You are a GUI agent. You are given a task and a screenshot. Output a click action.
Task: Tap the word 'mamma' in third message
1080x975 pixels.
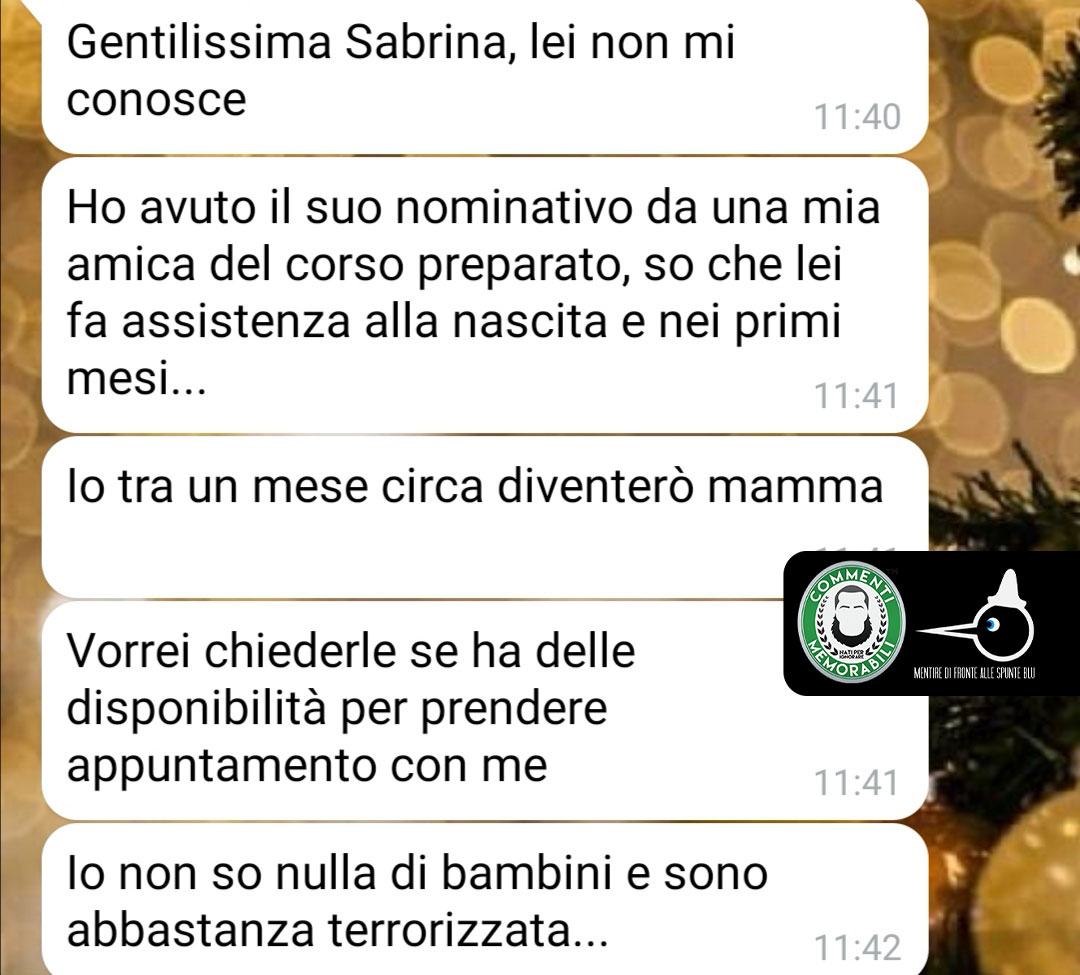pyautogui.click(x=796, y=487)
